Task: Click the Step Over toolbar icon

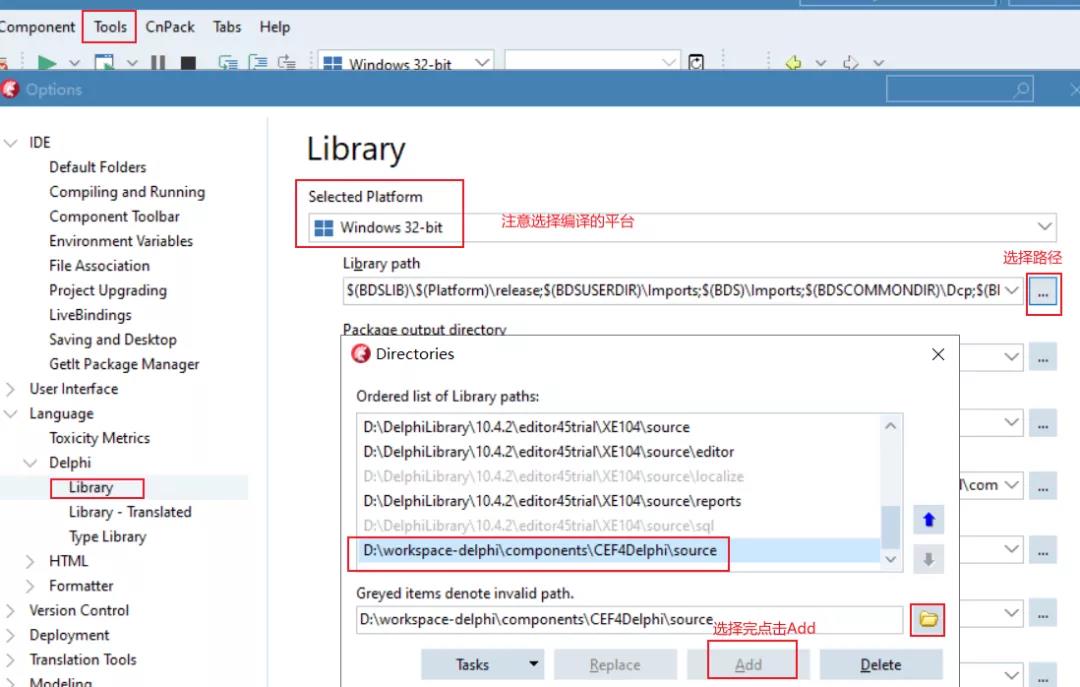Action: (x=258, y=63)
